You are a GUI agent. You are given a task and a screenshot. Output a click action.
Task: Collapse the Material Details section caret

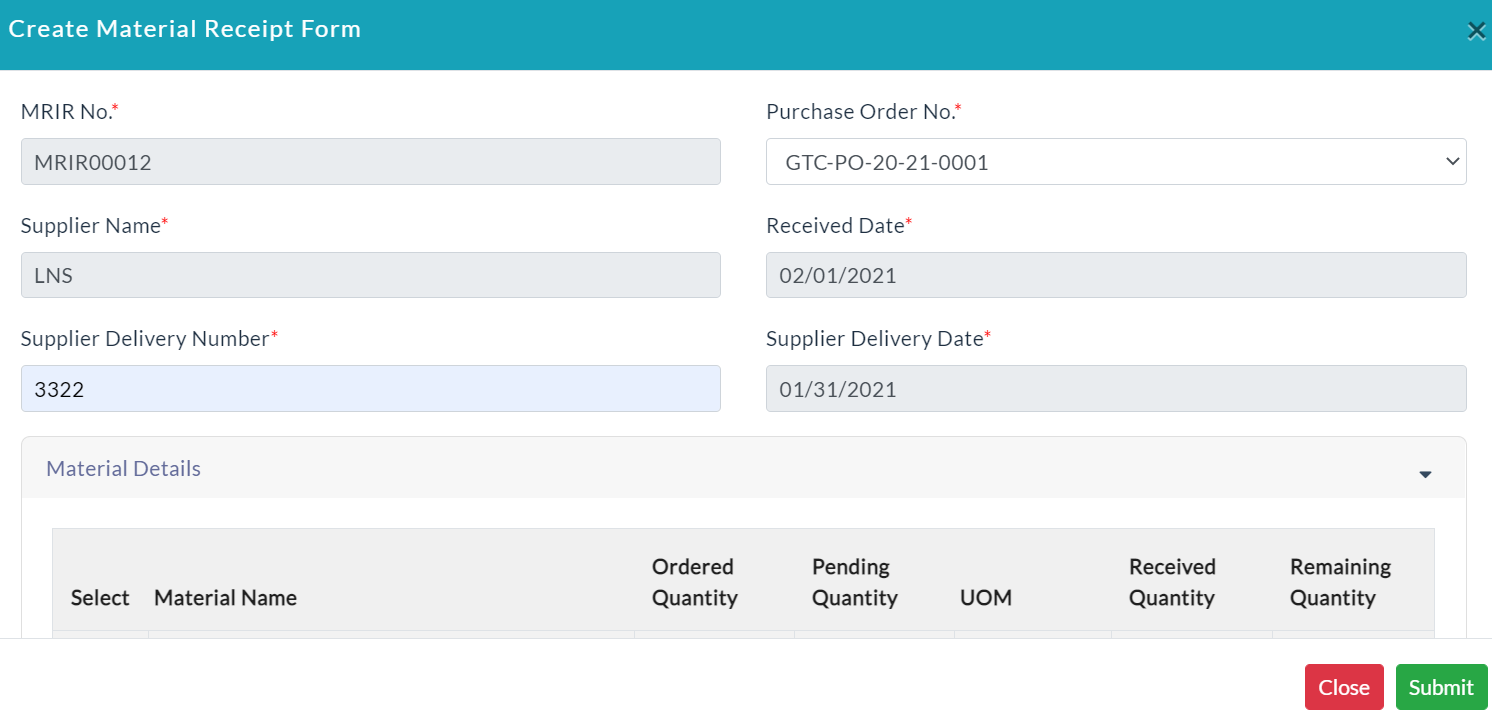[x=1426, y=474]
